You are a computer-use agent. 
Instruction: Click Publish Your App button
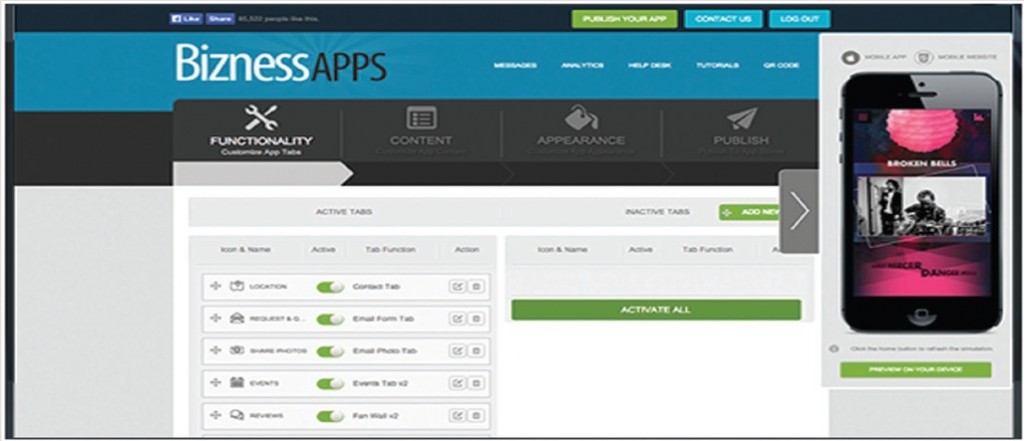pyautogui.click(x=624, y=19)
